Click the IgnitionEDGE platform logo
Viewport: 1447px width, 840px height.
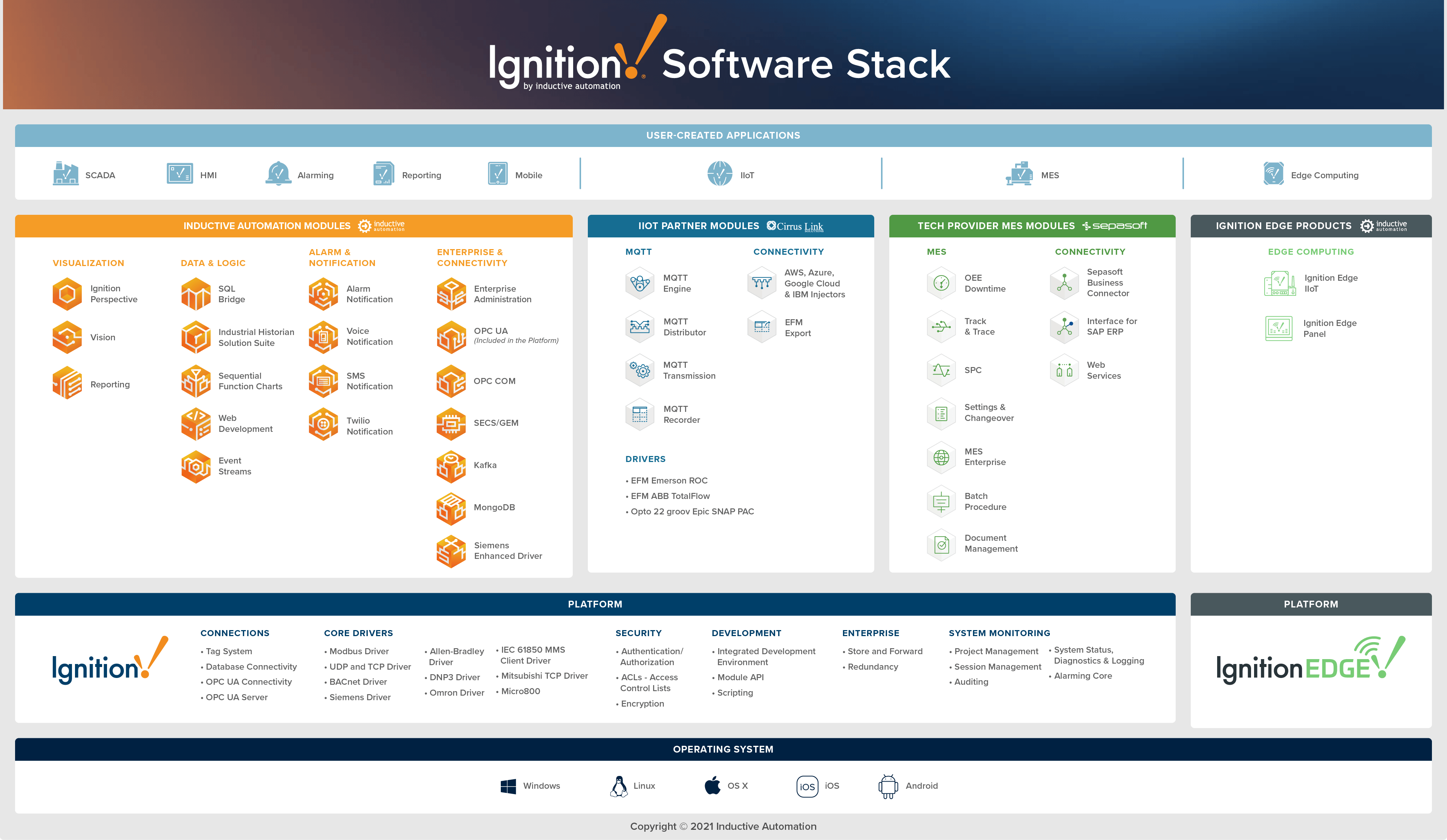(1311, 660)
